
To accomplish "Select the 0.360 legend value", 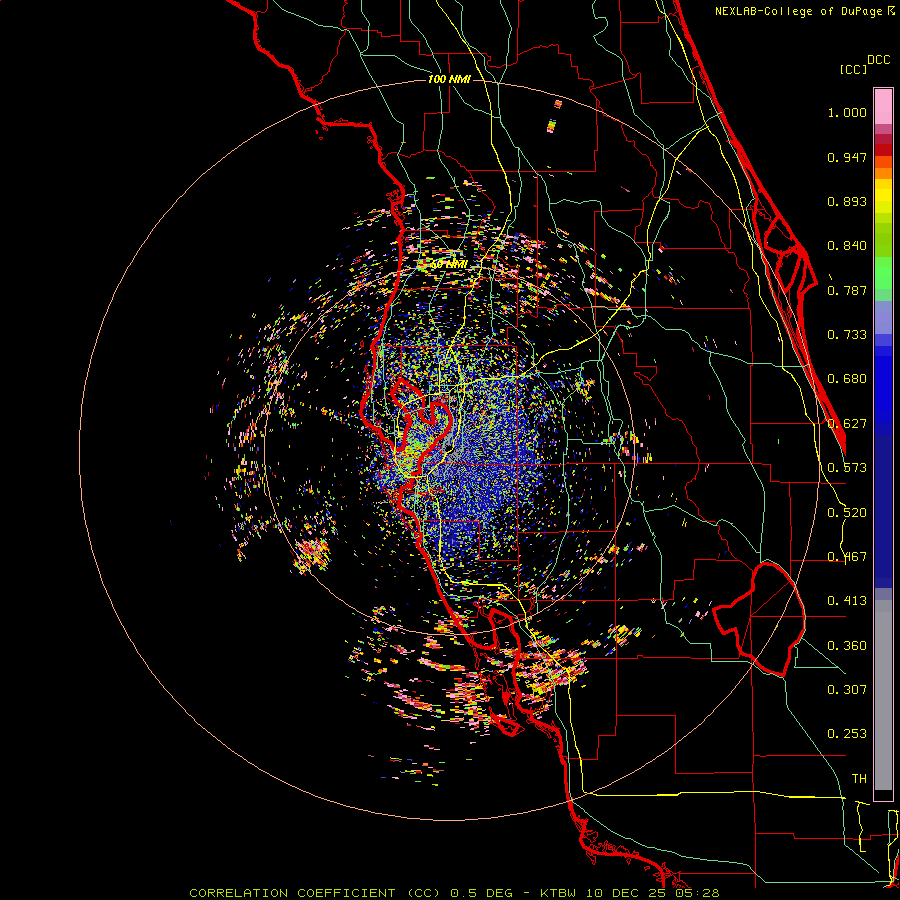I will click(x=847, y=646).
